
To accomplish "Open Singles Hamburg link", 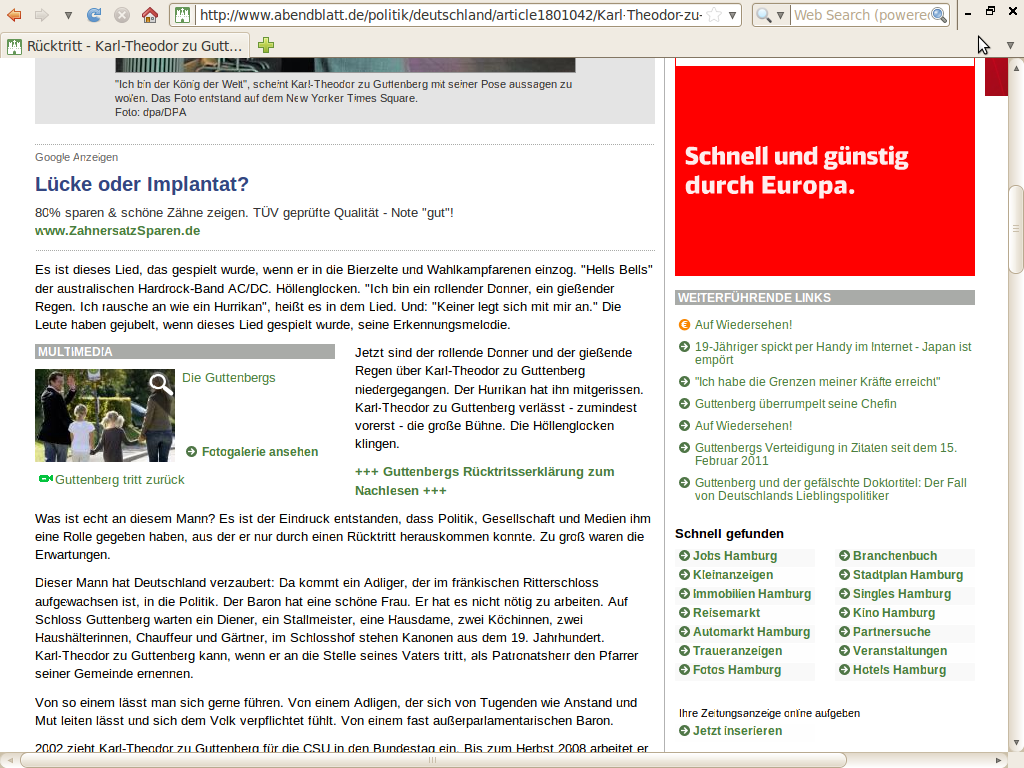I will click(902, 594).
